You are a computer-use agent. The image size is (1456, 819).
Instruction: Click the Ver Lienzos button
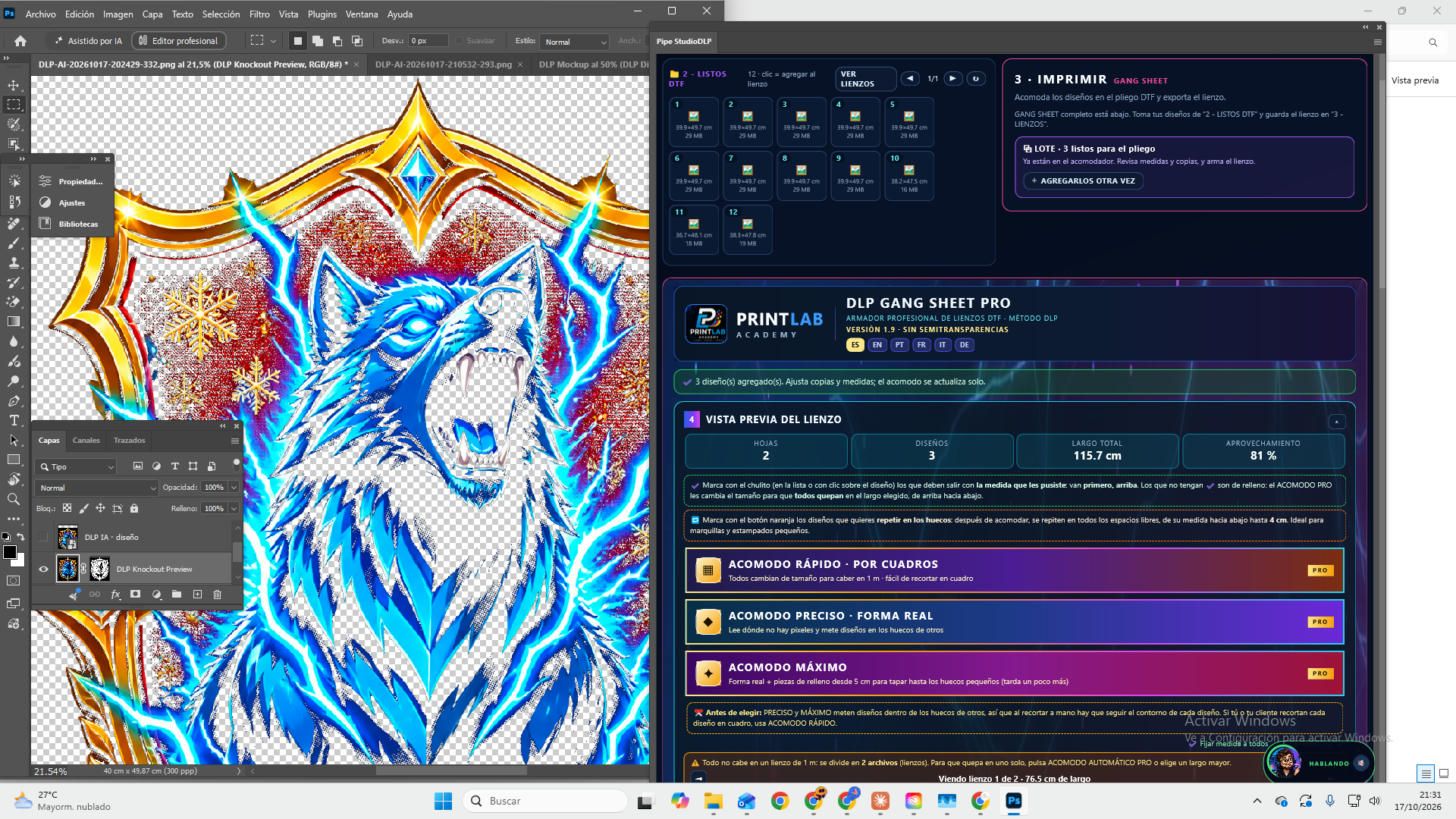[x=865, y=79]
